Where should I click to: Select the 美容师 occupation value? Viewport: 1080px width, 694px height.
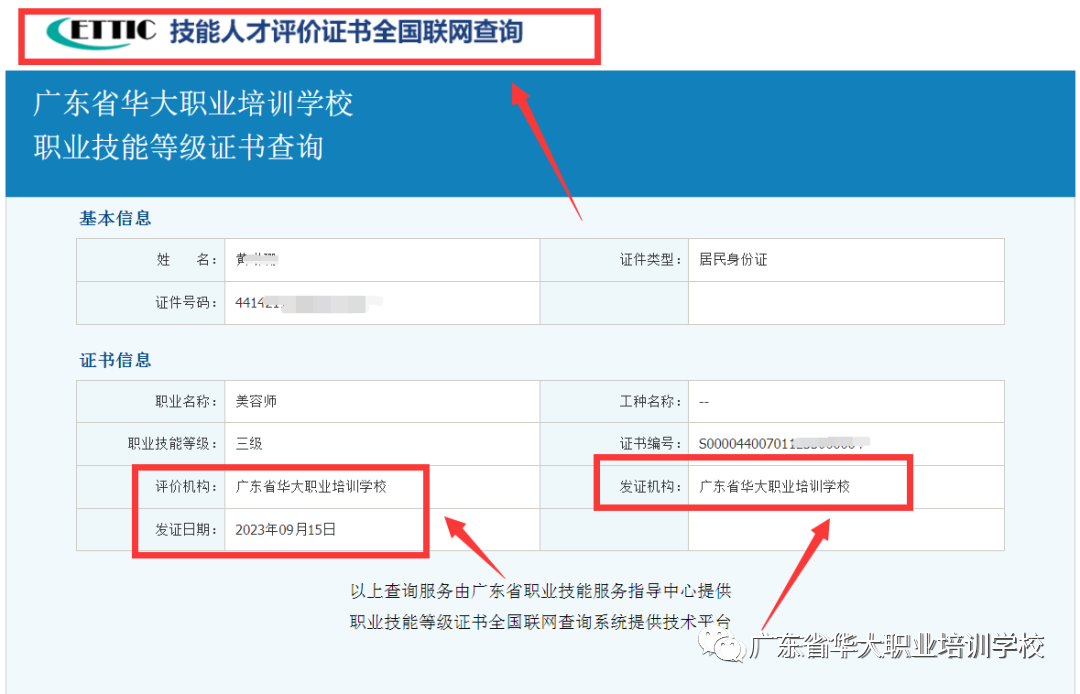coord(256,401)
